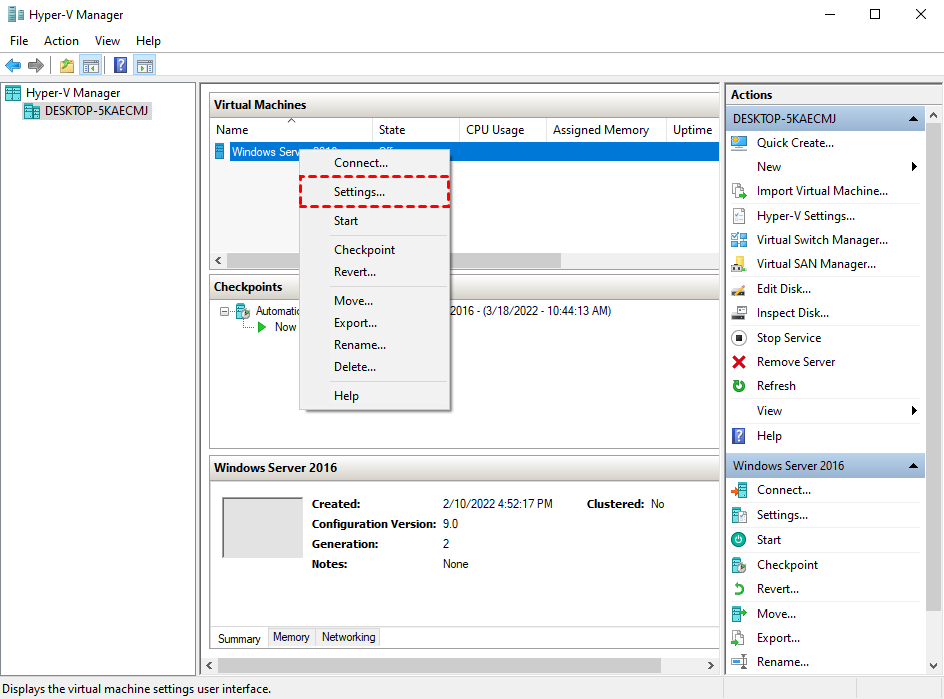Choose Settings in the context menu
The image size is (944, 699).
[x=359, y=192]
